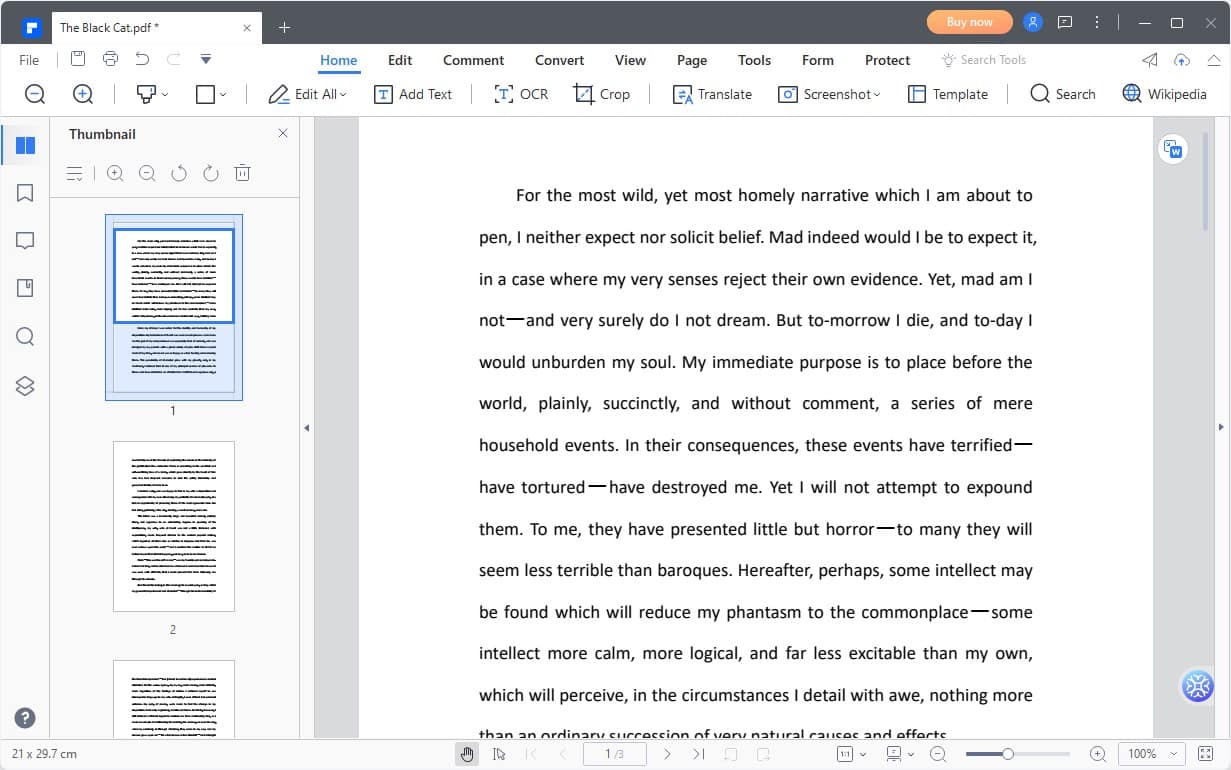Switch to the Convert tab

[559, 60]
